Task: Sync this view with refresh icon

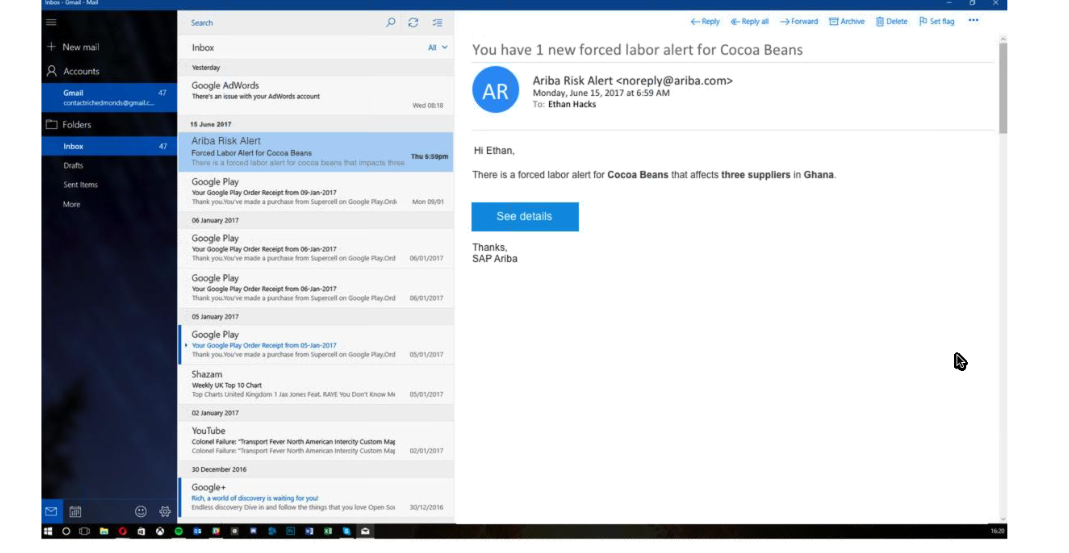Action: tap(413, 23)
